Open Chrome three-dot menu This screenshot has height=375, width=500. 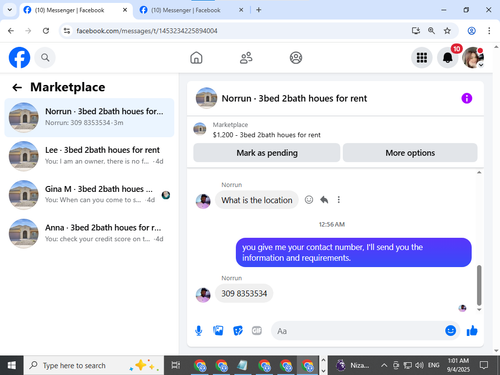tap(489, 31)
